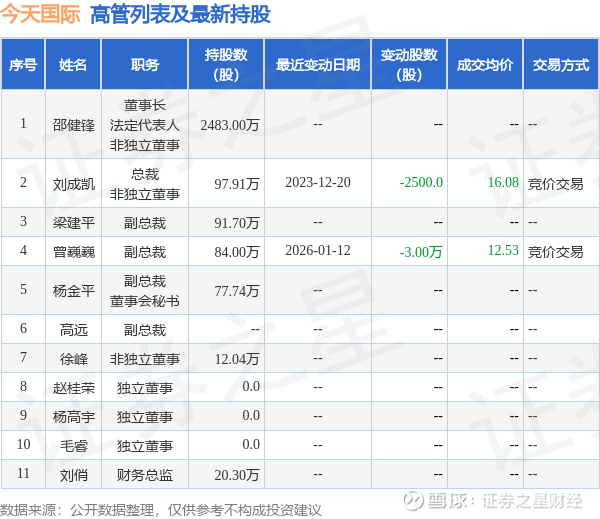600x519 pixels.
Task: Click the 数据来源 disclaimer footer text
Action: point(161,510)
